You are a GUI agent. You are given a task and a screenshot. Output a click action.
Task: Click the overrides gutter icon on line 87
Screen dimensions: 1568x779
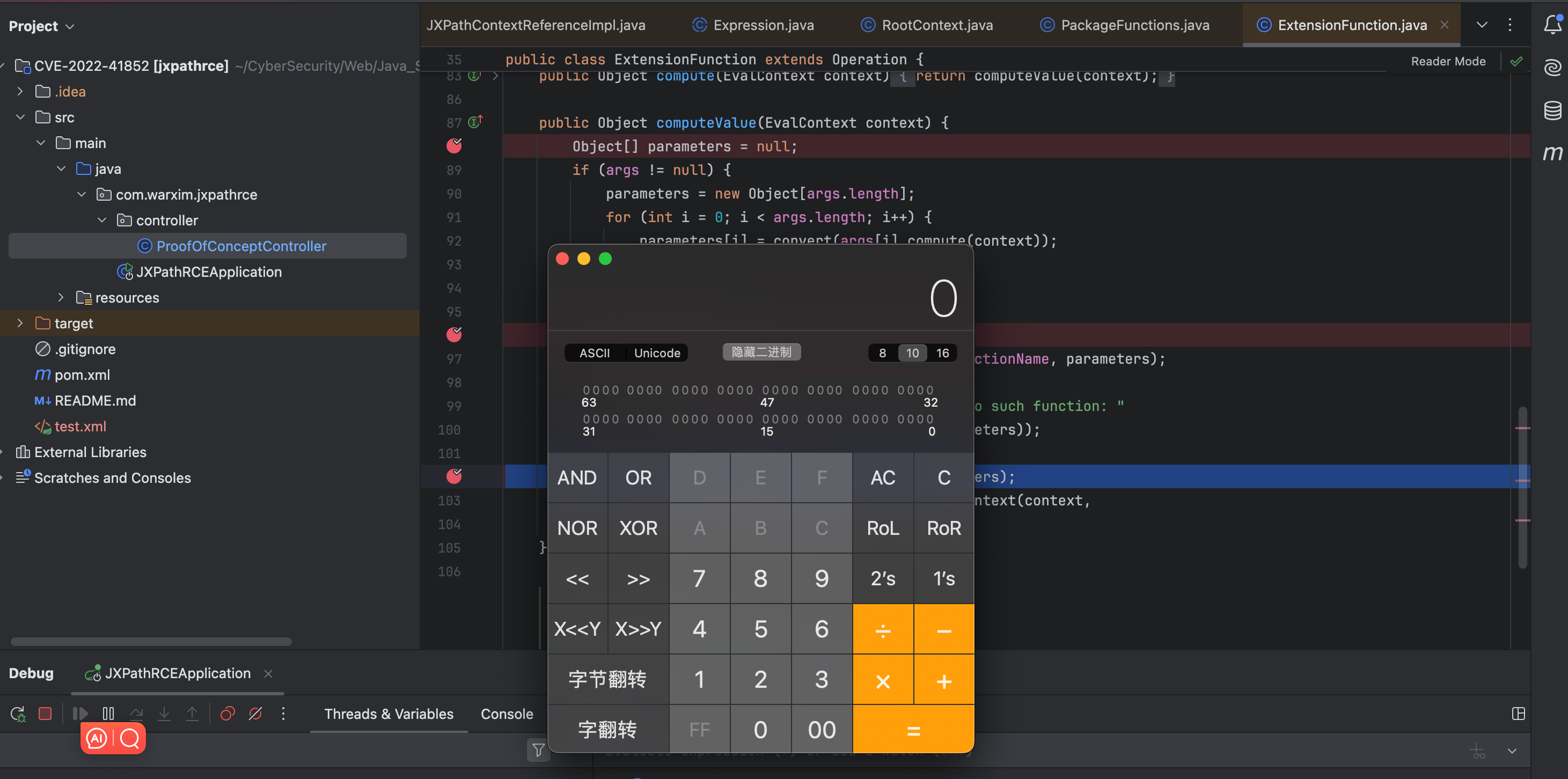[475, 122]
